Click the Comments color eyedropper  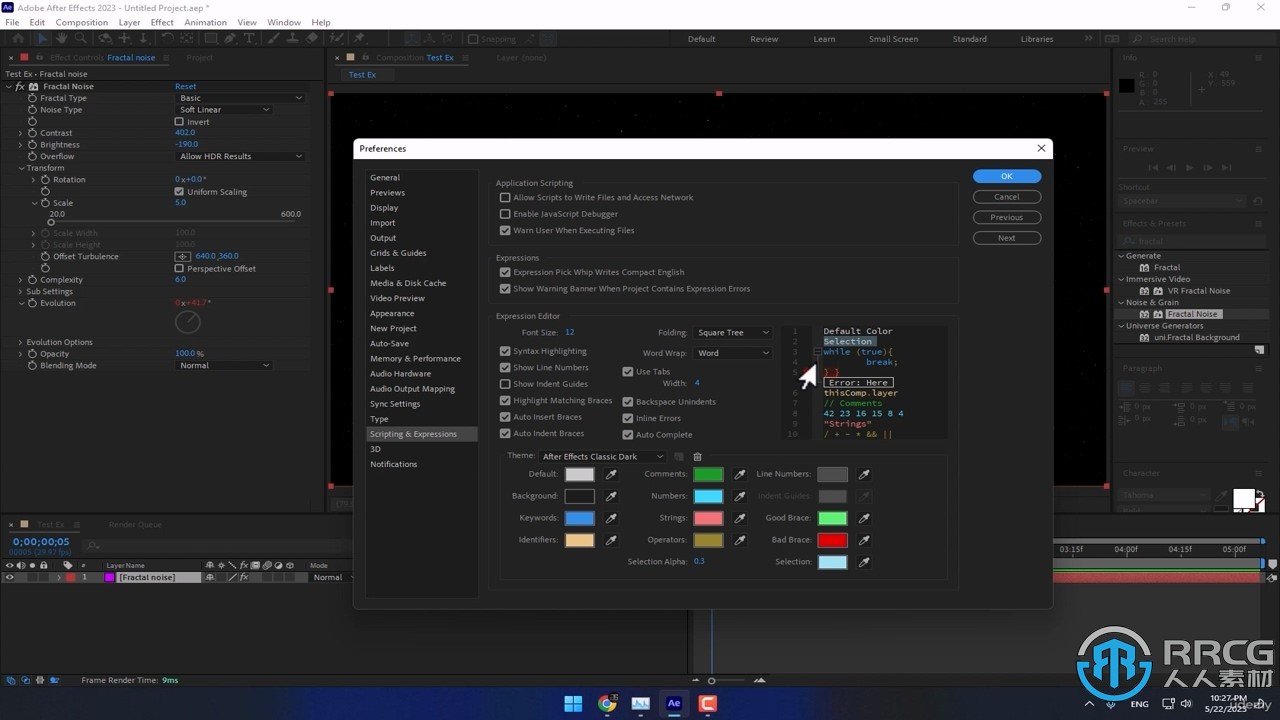click(740, 474)
